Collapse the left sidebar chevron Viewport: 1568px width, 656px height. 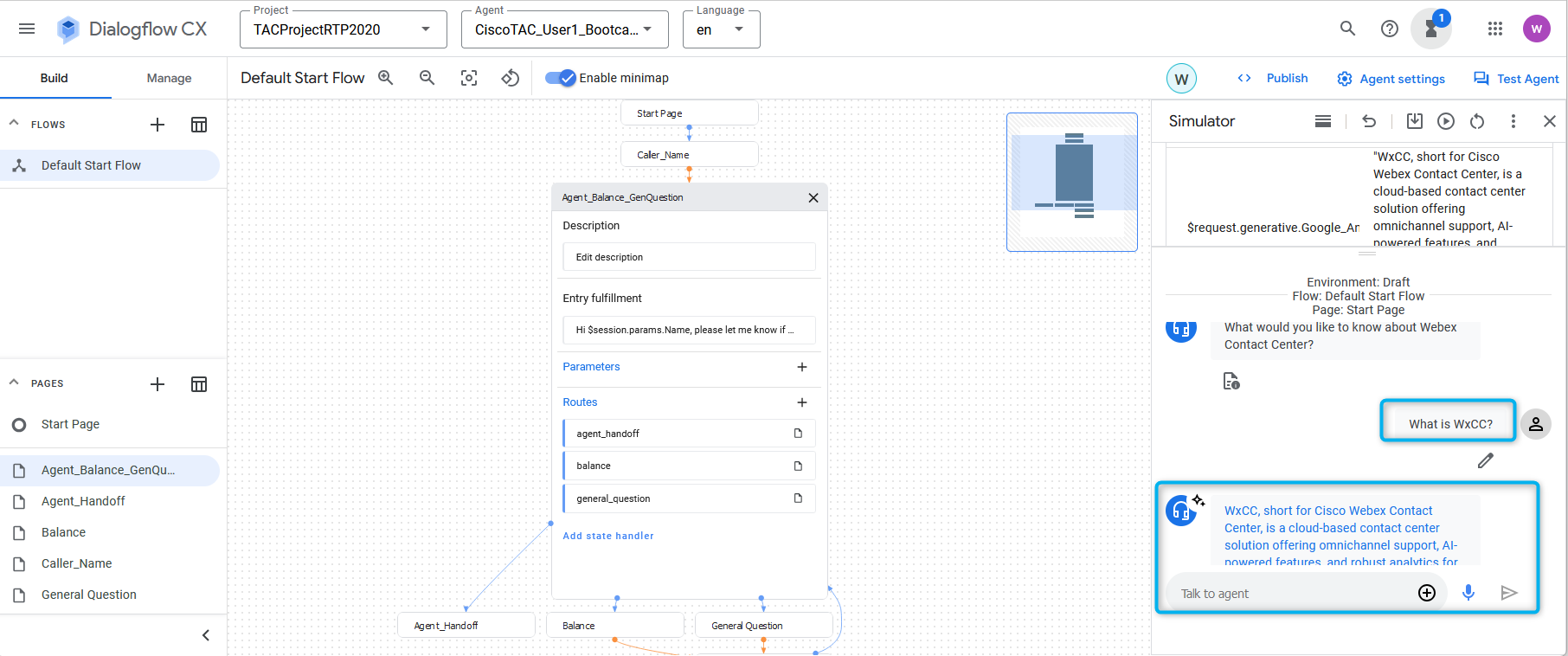click(206, 635)
